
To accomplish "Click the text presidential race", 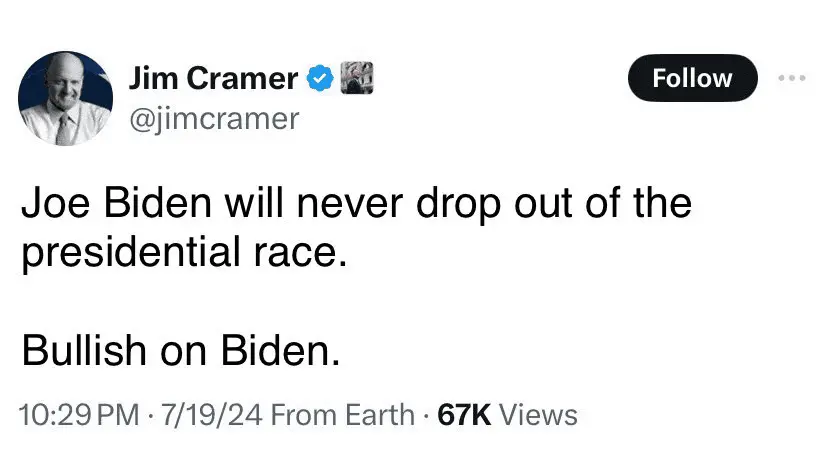I will [183, 252].
